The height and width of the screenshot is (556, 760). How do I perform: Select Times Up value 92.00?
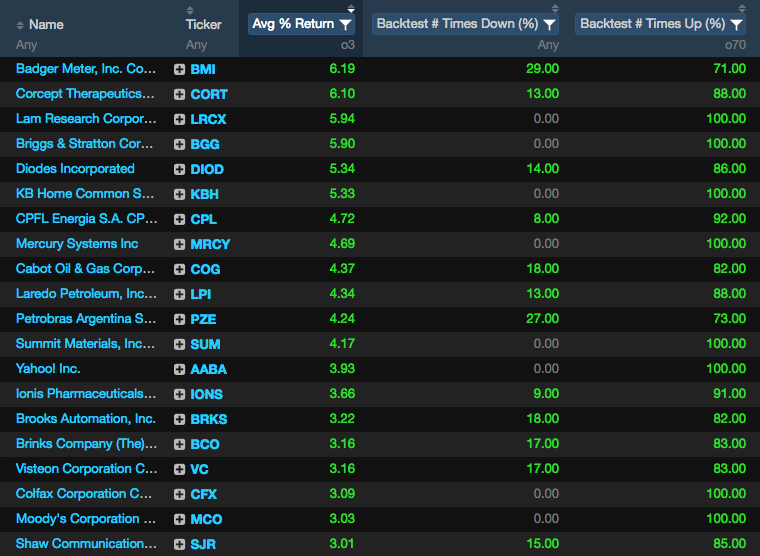click(x=729, y=219)
